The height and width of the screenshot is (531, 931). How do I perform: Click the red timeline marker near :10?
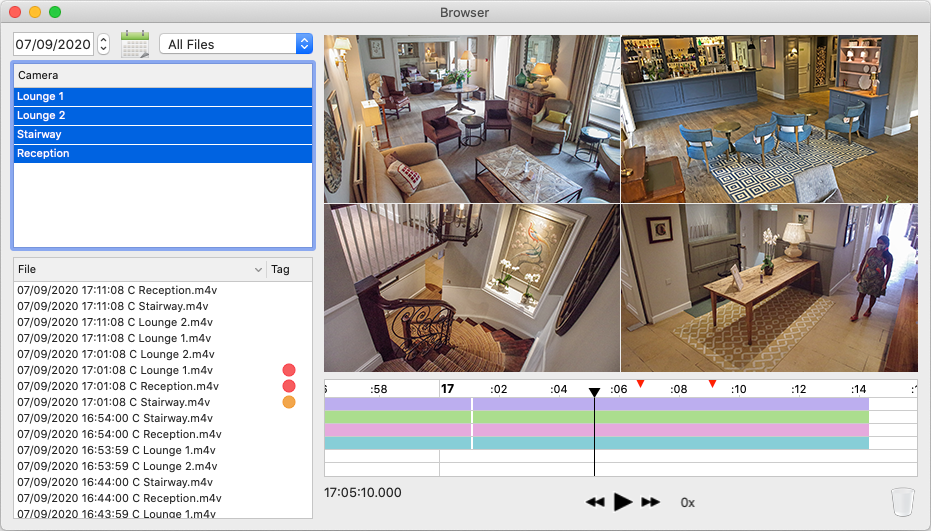click(x=712, y=384)
